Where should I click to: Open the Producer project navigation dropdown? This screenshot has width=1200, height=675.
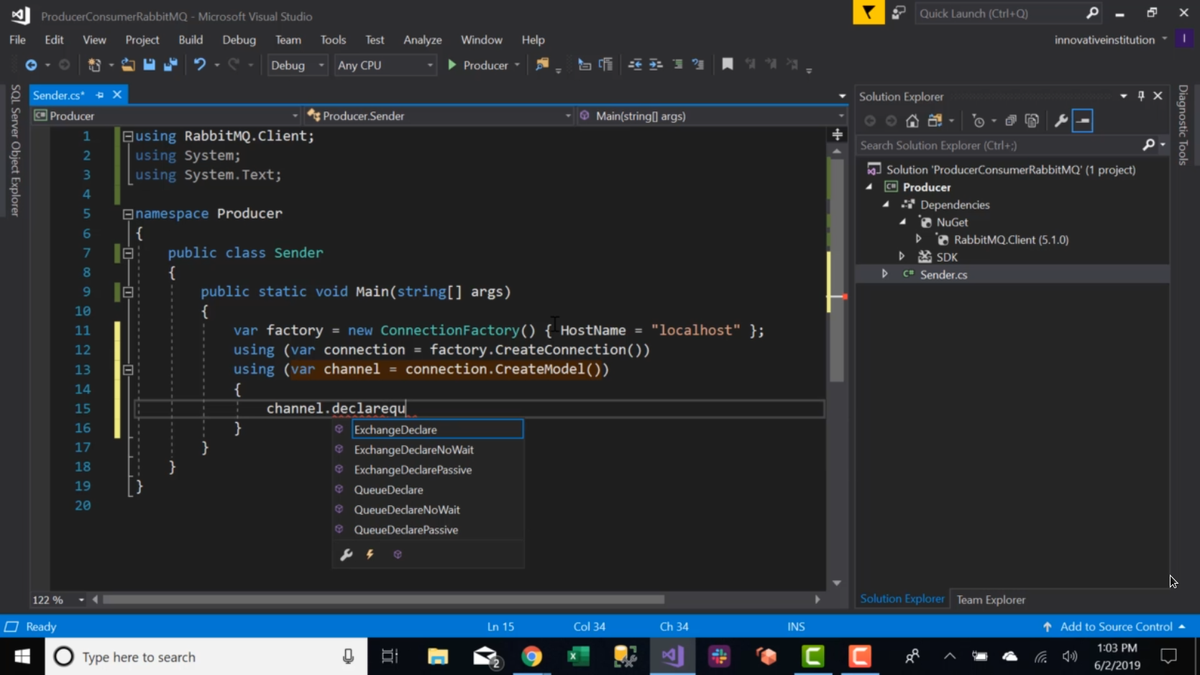click(x=165, y=116)
